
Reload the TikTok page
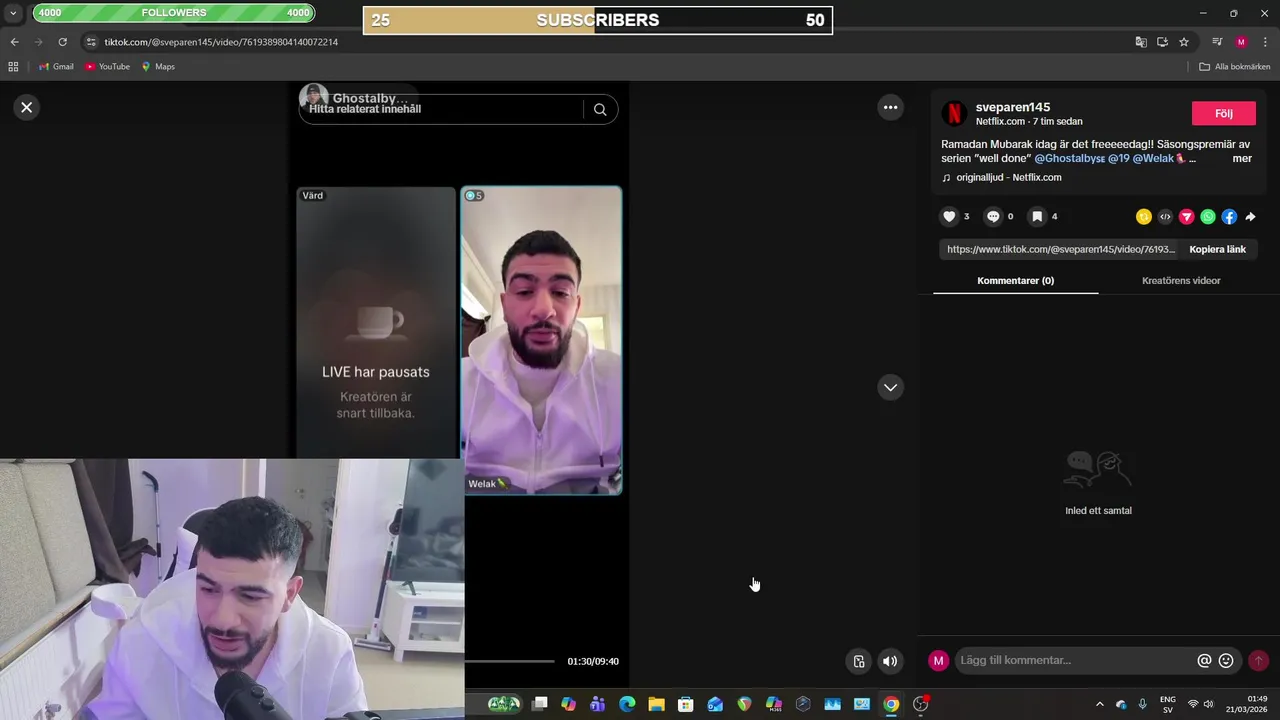coord(62,42)
